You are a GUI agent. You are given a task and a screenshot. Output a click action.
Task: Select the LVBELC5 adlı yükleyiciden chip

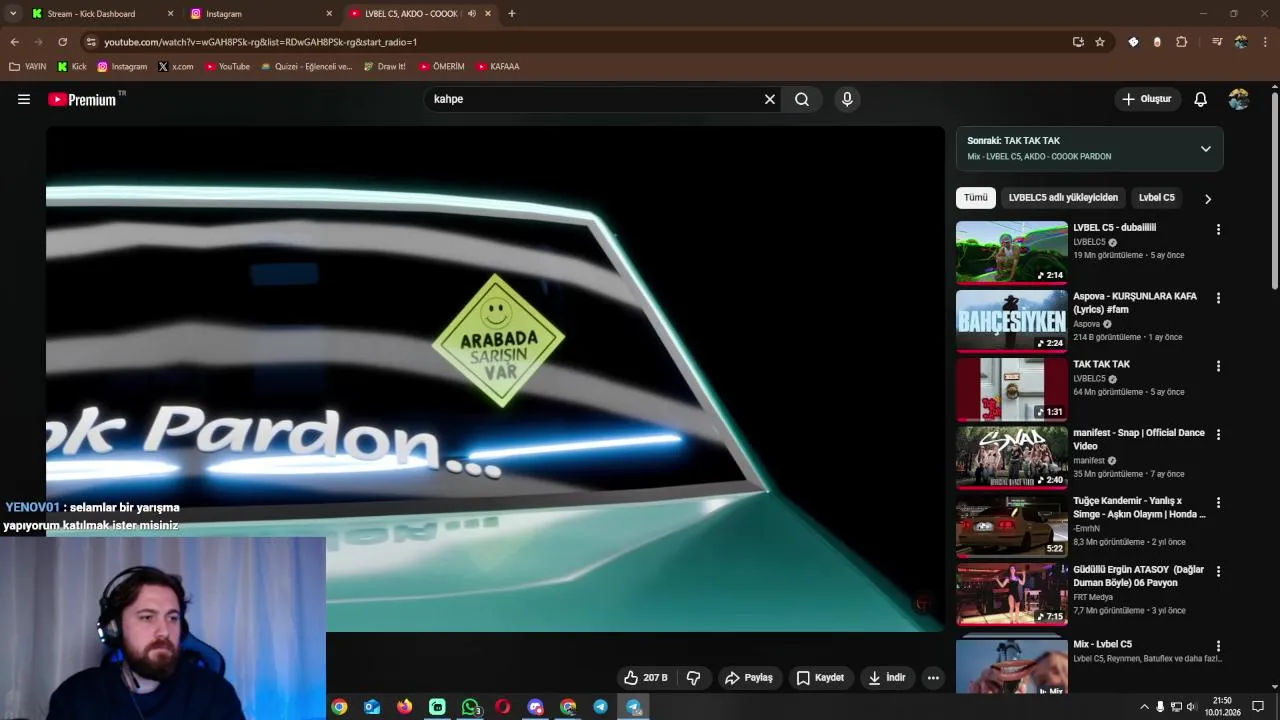[1063, 198]
